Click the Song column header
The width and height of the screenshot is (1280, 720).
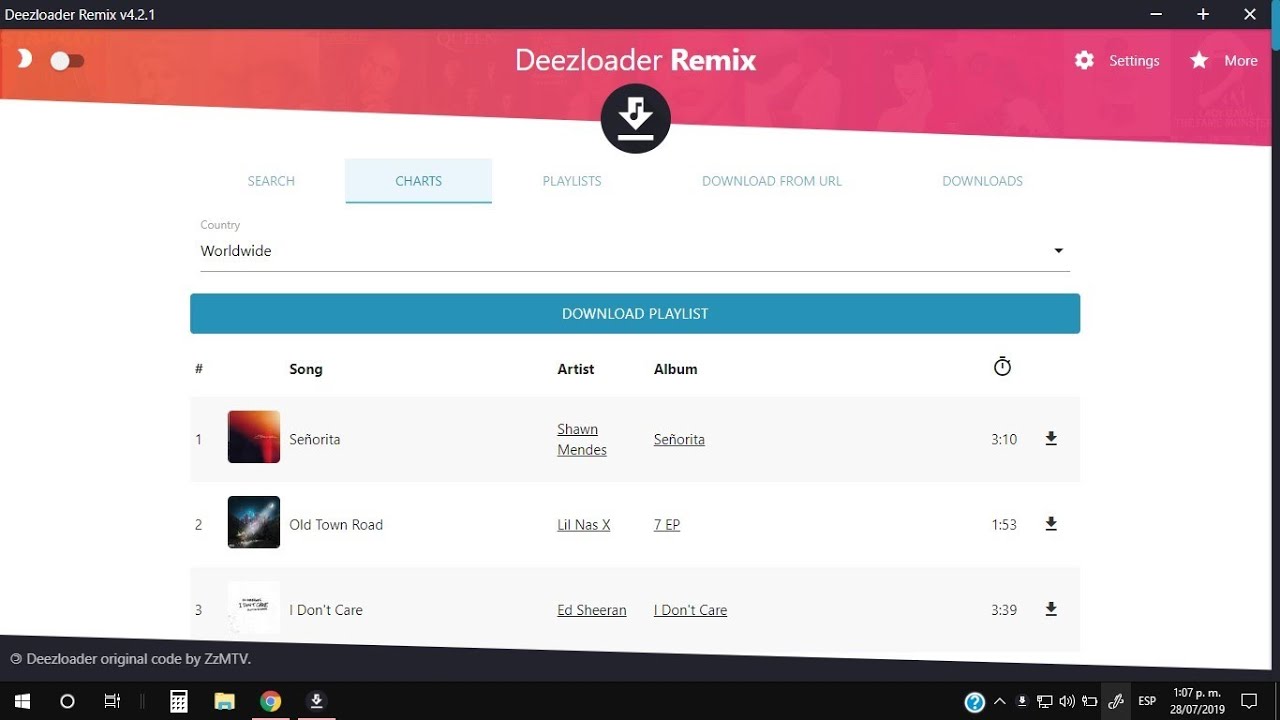tap(306, 369)
